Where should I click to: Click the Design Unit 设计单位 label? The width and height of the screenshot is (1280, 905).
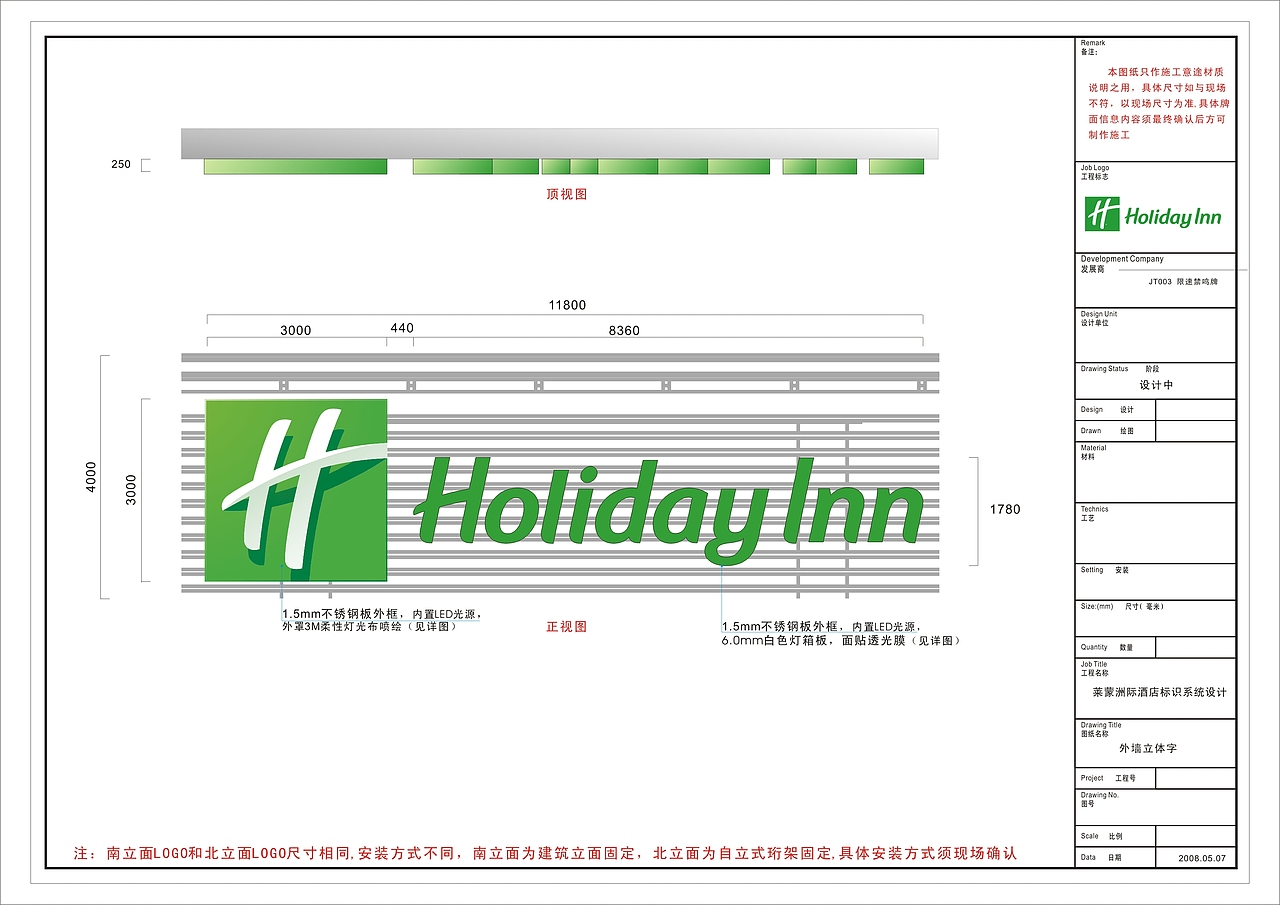pyautogui.click(x=1099, y=318)
